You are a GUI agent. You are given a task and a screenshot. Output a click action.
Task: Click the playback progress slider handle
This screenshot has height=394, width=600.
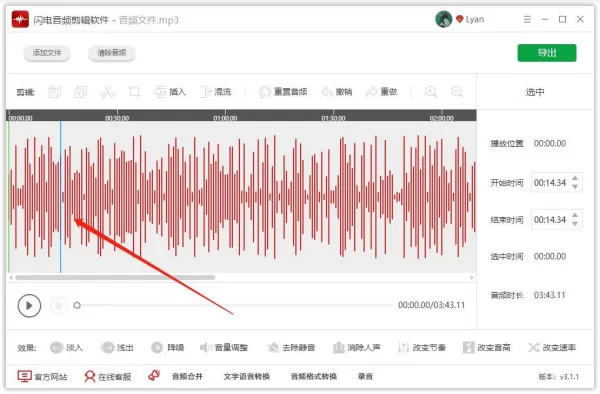coord(77,305)
